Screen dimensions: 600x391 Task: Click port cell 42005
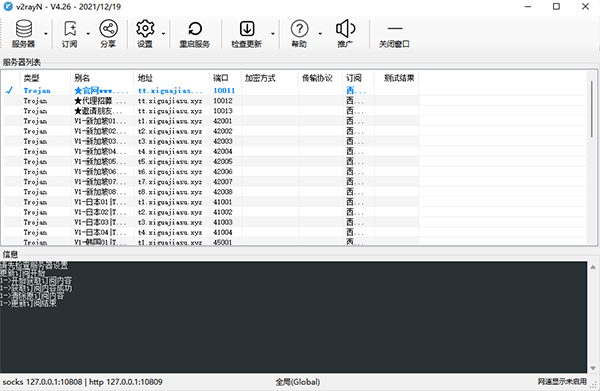point(223,161)
